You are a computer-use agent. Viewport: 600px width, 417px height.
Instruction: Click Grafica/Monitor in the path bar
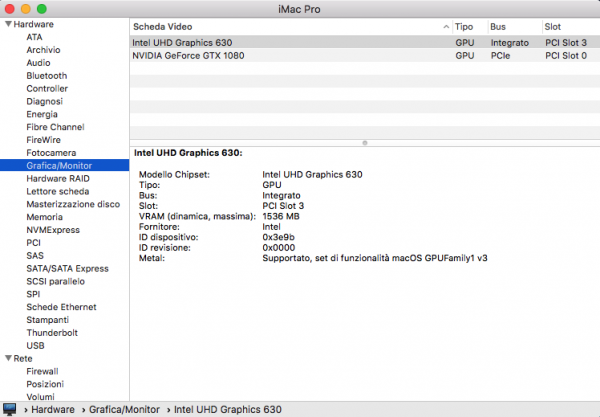124,409
